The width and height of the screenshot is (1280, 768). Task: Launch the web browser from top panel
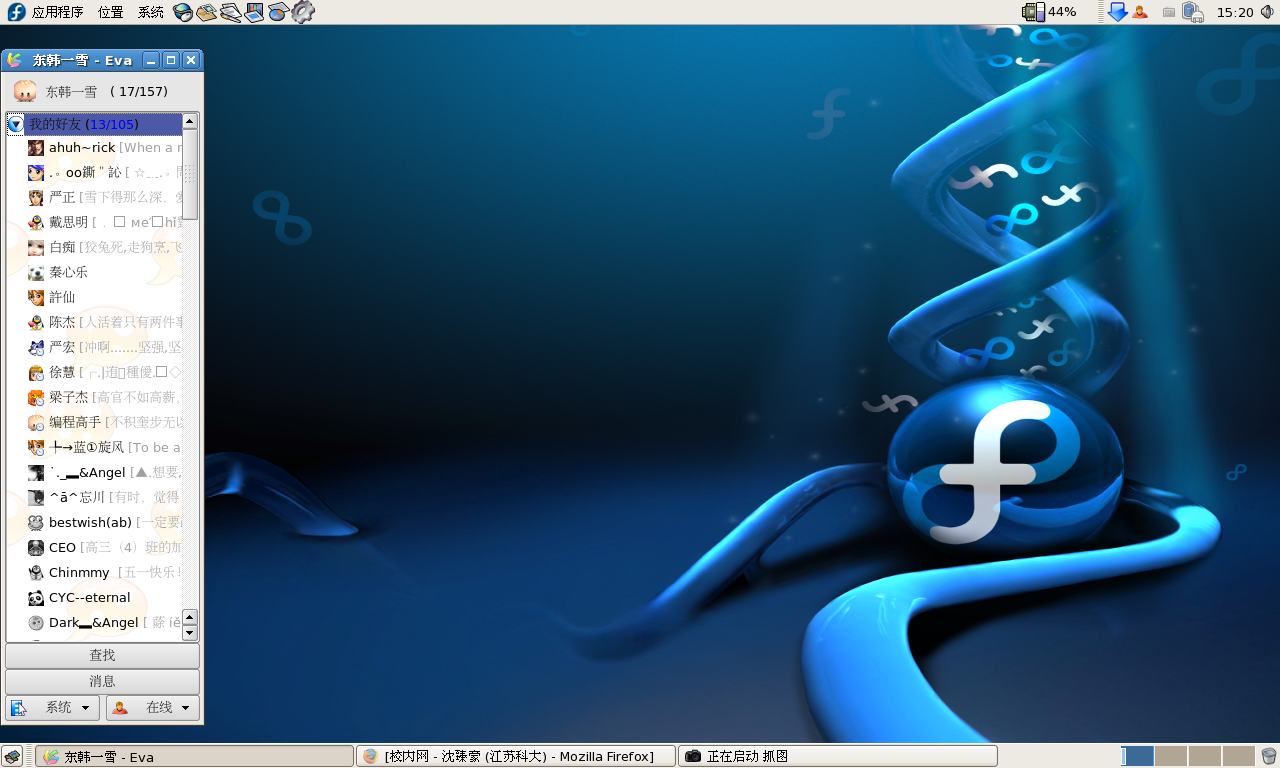183,12
